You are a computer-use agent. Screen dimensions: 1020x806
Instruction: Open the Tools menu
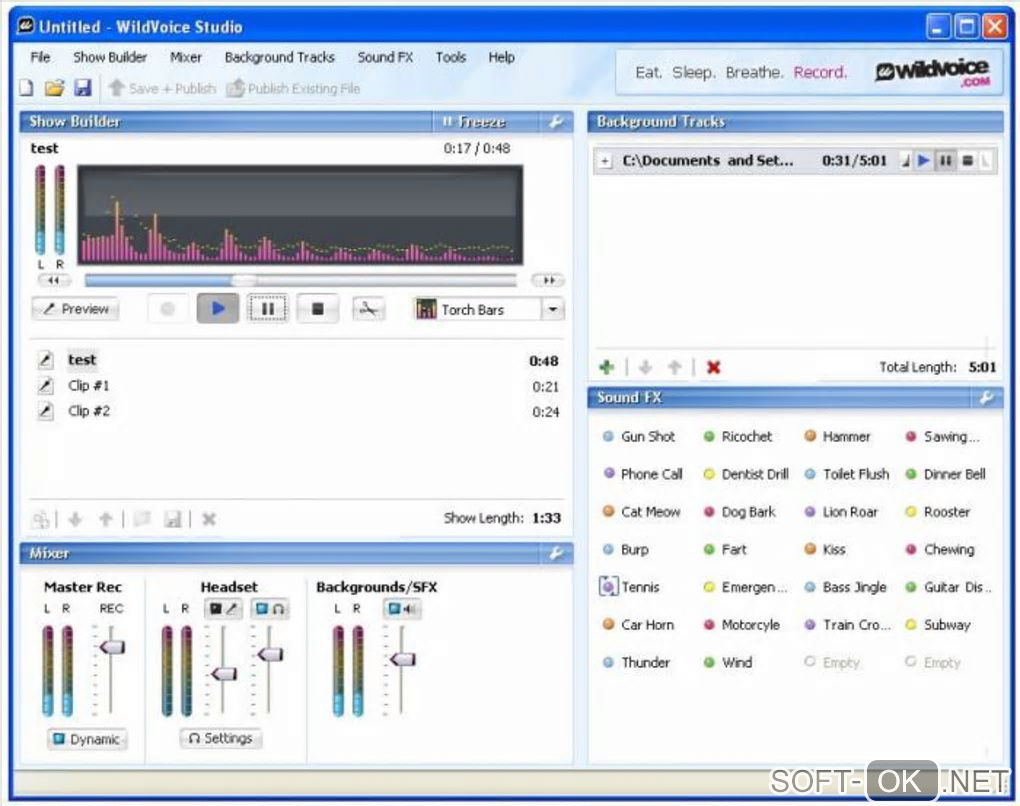(451, 57)
